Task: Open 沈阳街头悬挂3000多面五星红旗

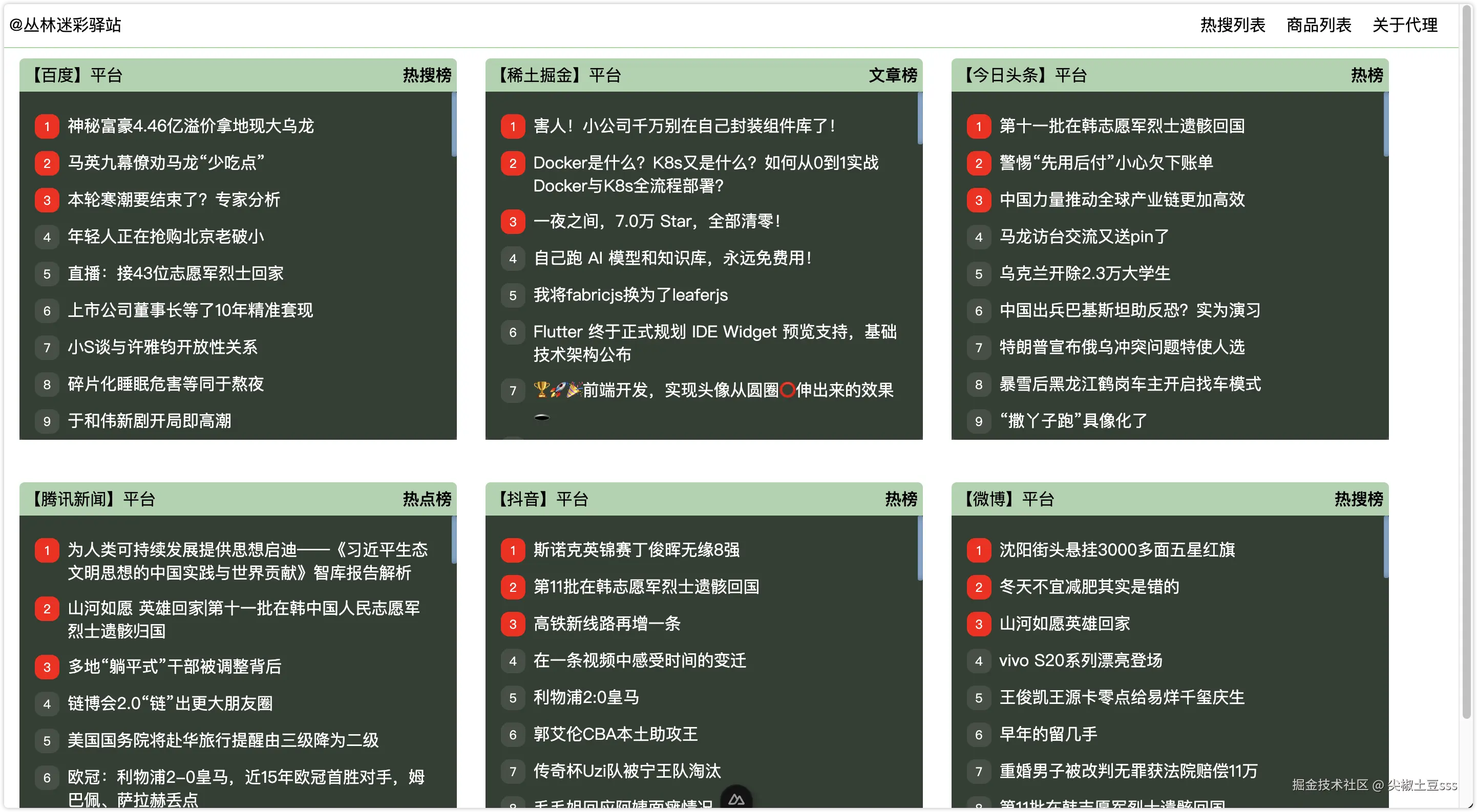Action: coord(1117,550)
